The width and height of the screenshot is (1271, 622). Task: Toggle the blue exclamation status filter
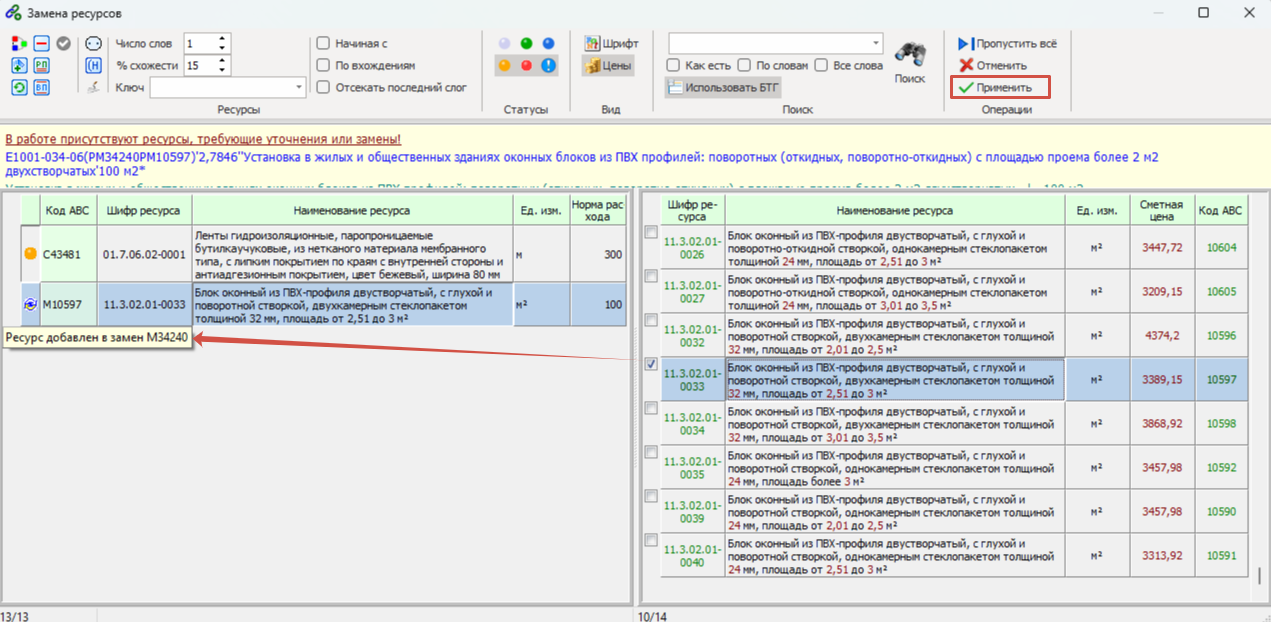pyautogui.click(x=548, y=66)
